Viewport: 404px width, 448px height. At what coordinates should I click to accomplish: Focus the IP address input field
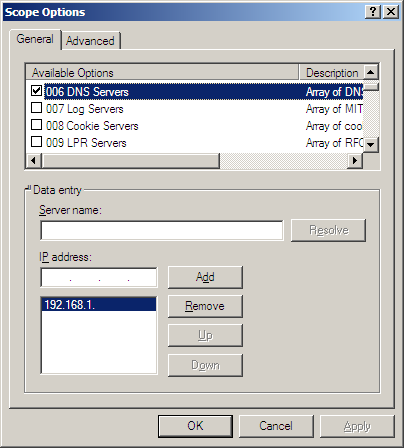pos(99,278)
